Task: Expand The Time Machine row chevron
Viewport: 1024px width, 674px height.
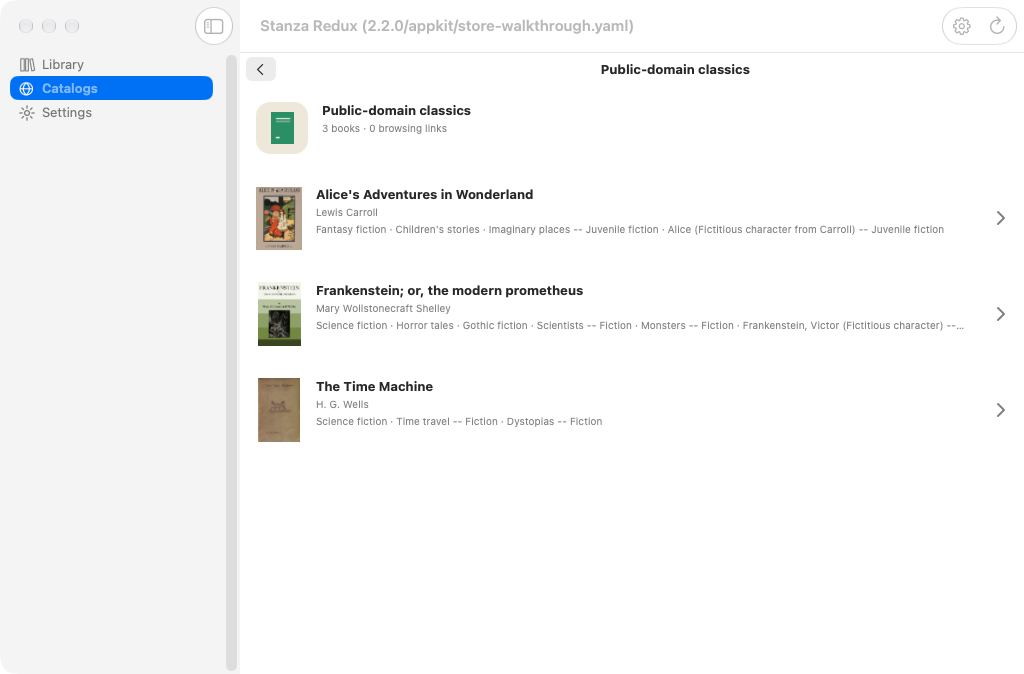Action: click(1000, 410)
